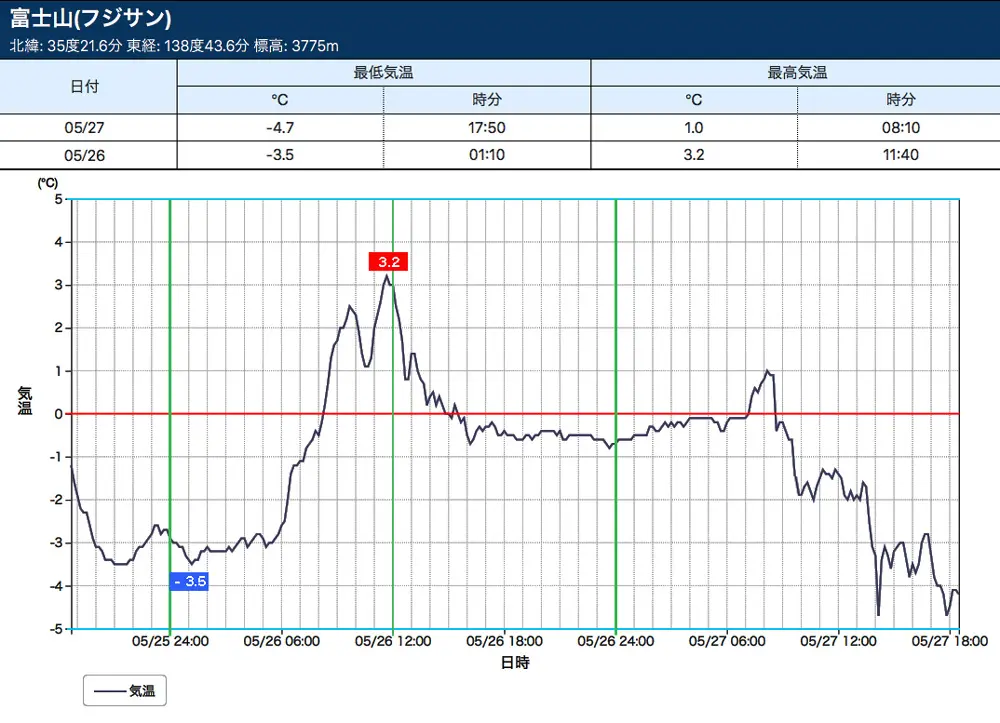Click the 日時 x-axis title
Image resolution: width=1000 pixels, height=723 pixels.
515,663
